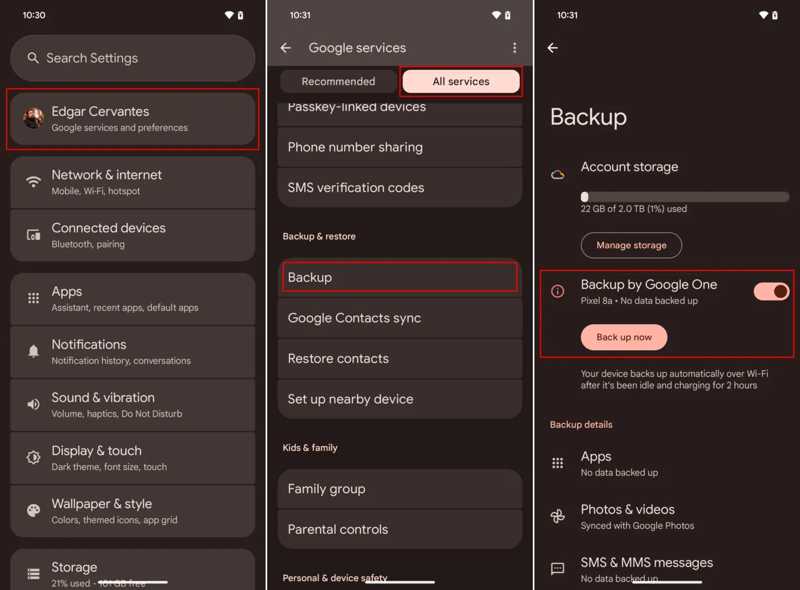Tap the Connected devices icon

point(34,235)
